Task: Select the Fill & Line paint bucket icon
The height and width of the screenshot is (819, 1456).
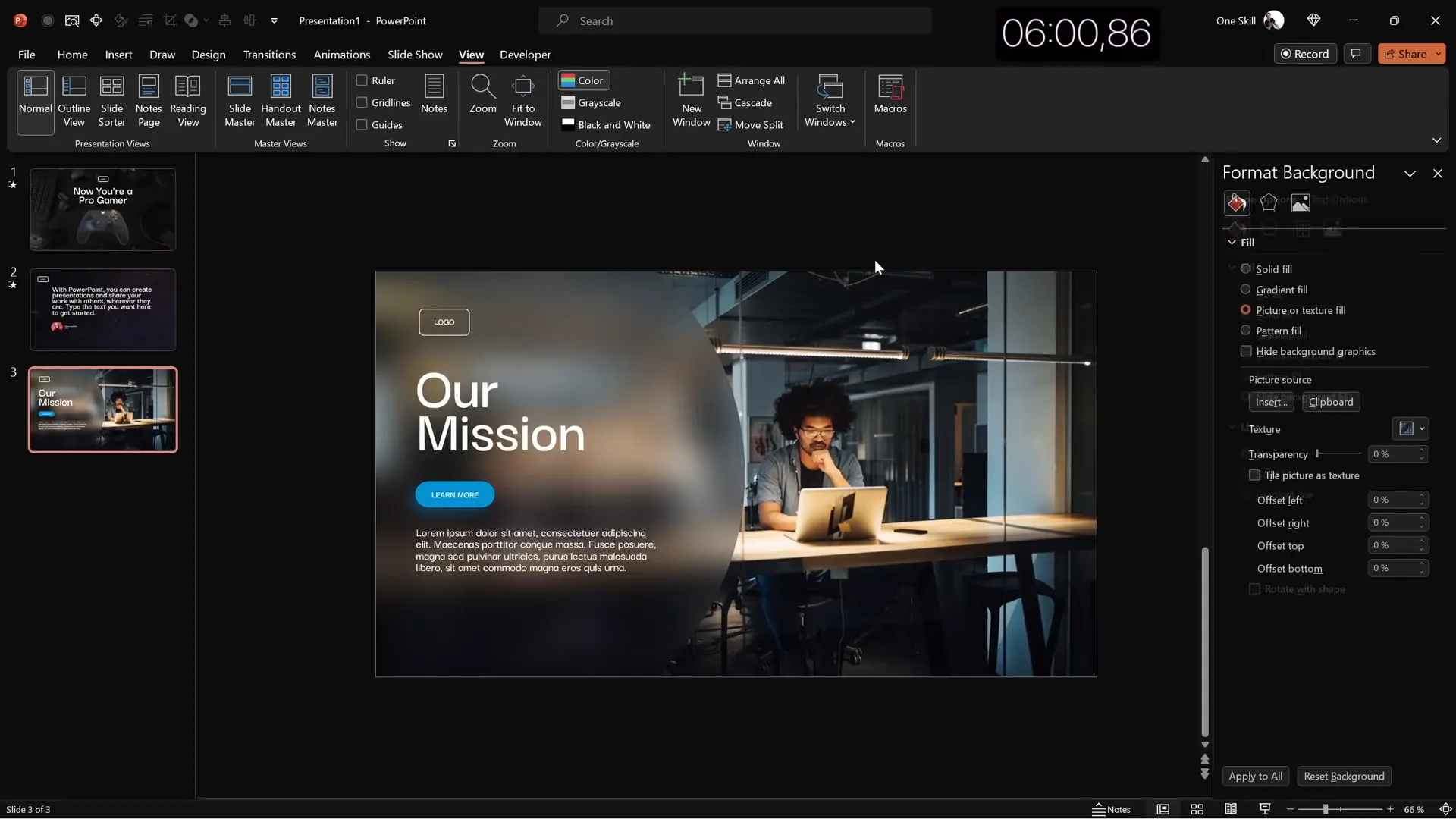Action: tap(1237, 202)
